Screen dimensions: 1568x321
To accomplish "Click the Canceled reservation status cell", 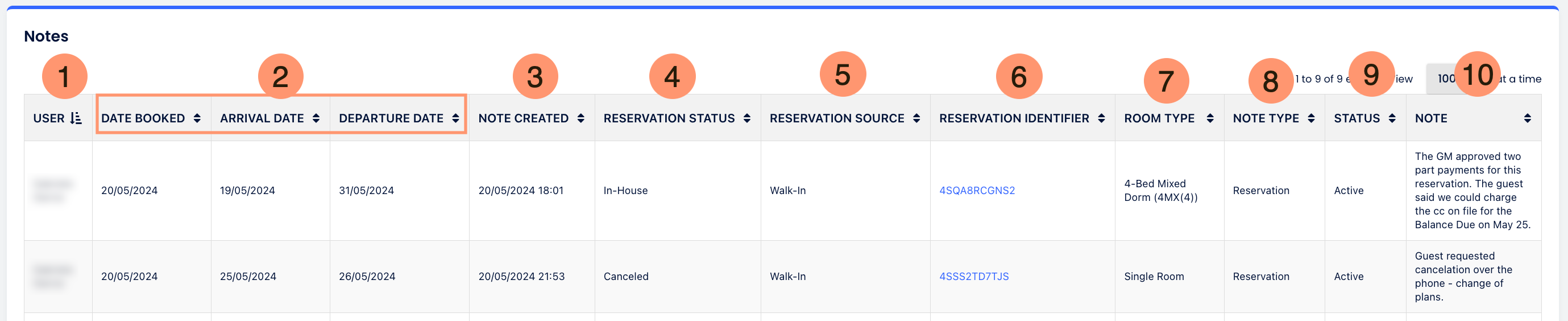I will (626, 277).
